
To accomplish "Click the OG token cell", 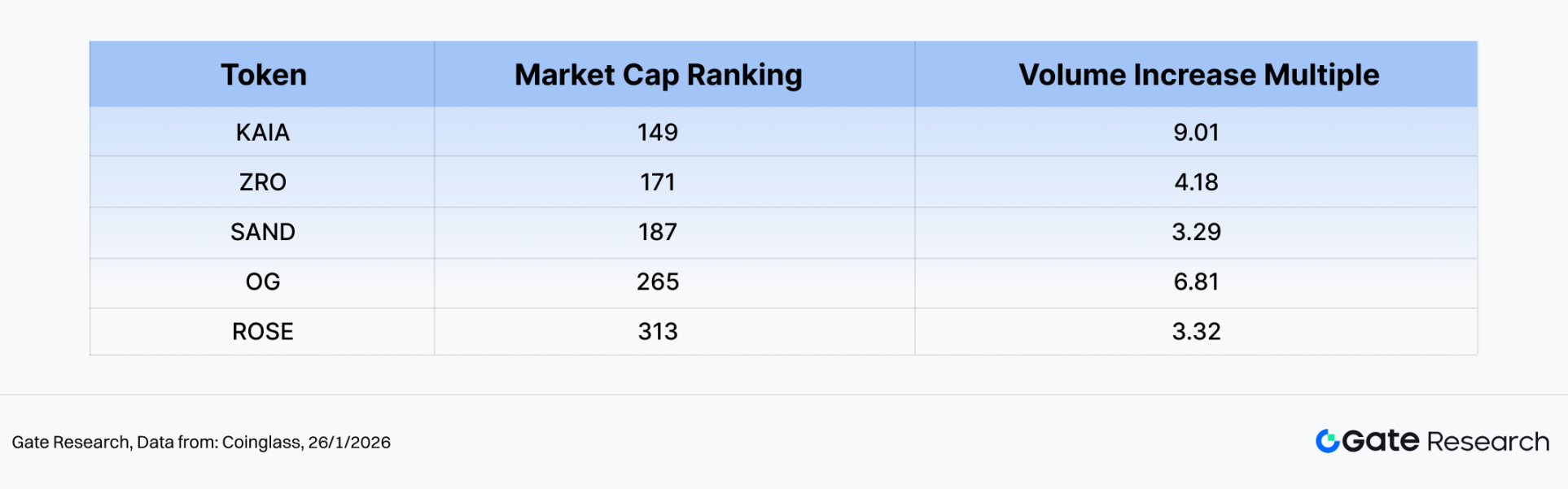I will (263, 282).
